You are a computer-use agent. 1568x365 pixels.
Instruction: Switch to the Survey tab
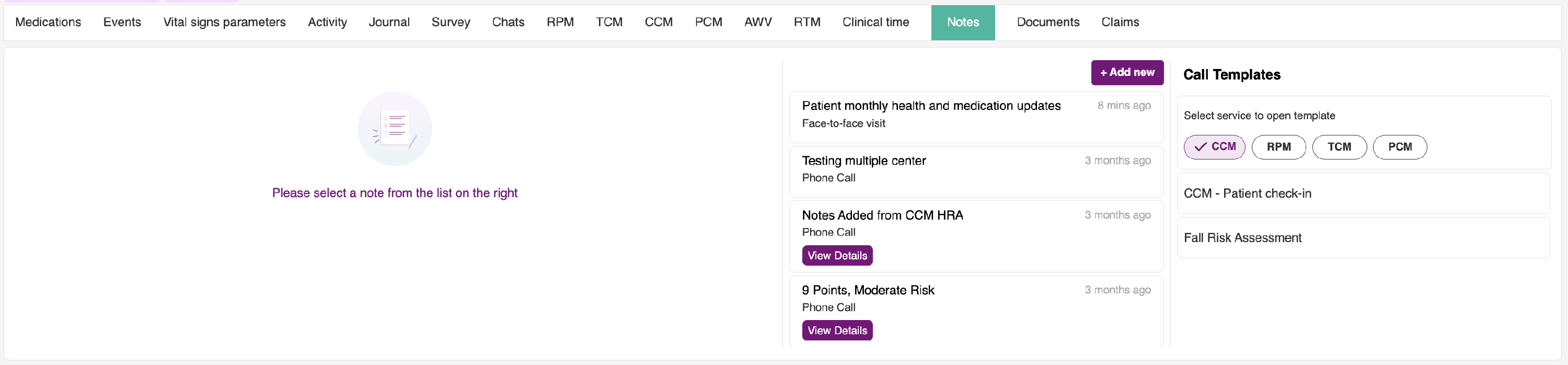451,22
